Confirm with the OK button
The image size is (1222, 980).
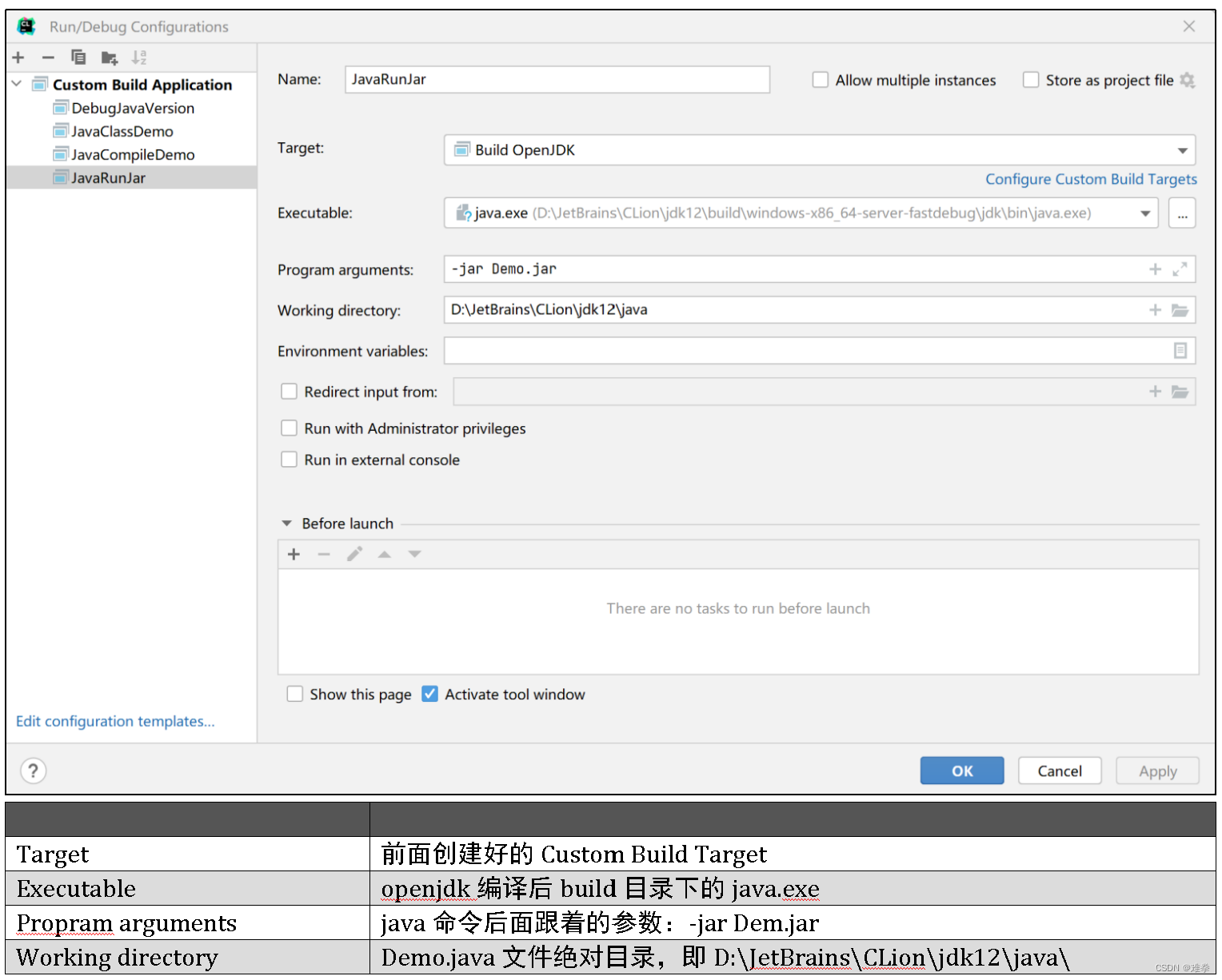[x=962, y=771]
